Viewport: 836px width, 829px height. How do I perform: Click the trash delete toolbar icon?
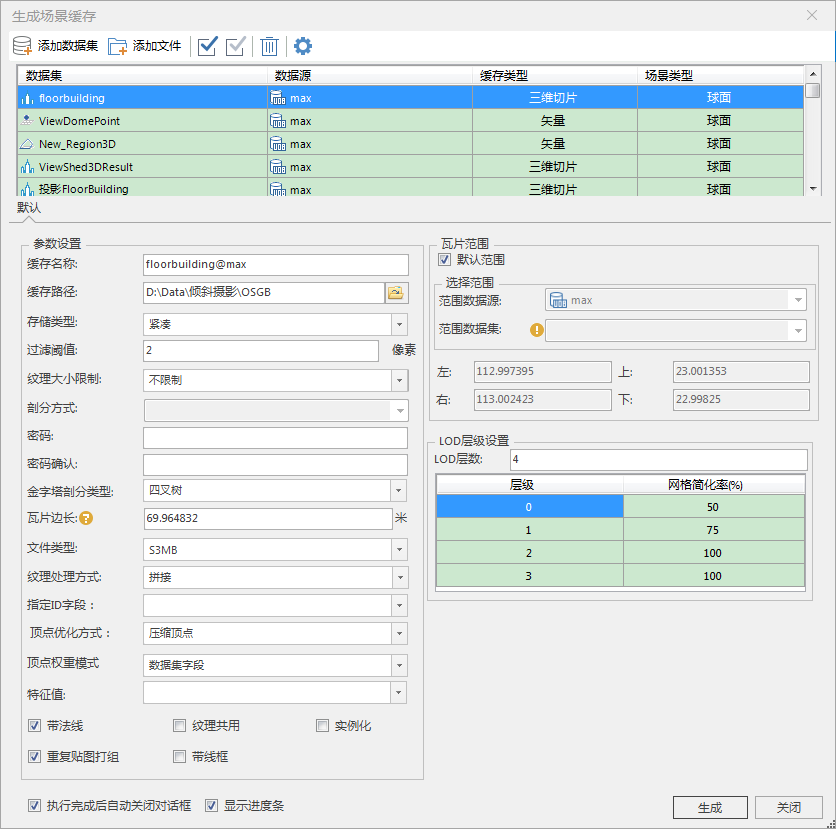[x=269, y=46]
